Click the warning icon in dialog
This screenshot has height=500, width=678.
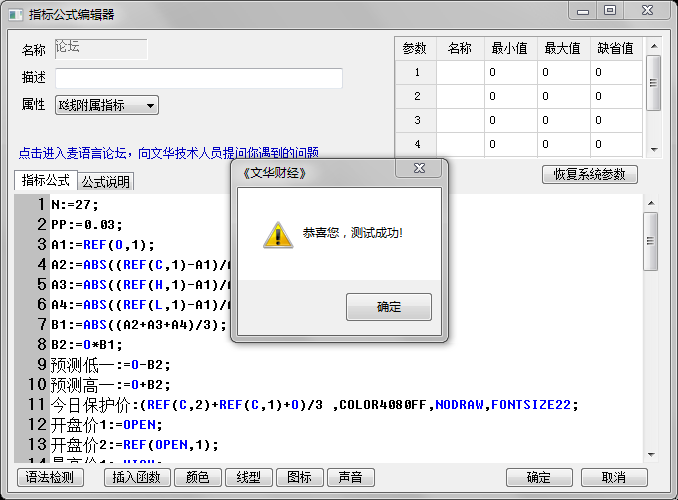[278, 235]
